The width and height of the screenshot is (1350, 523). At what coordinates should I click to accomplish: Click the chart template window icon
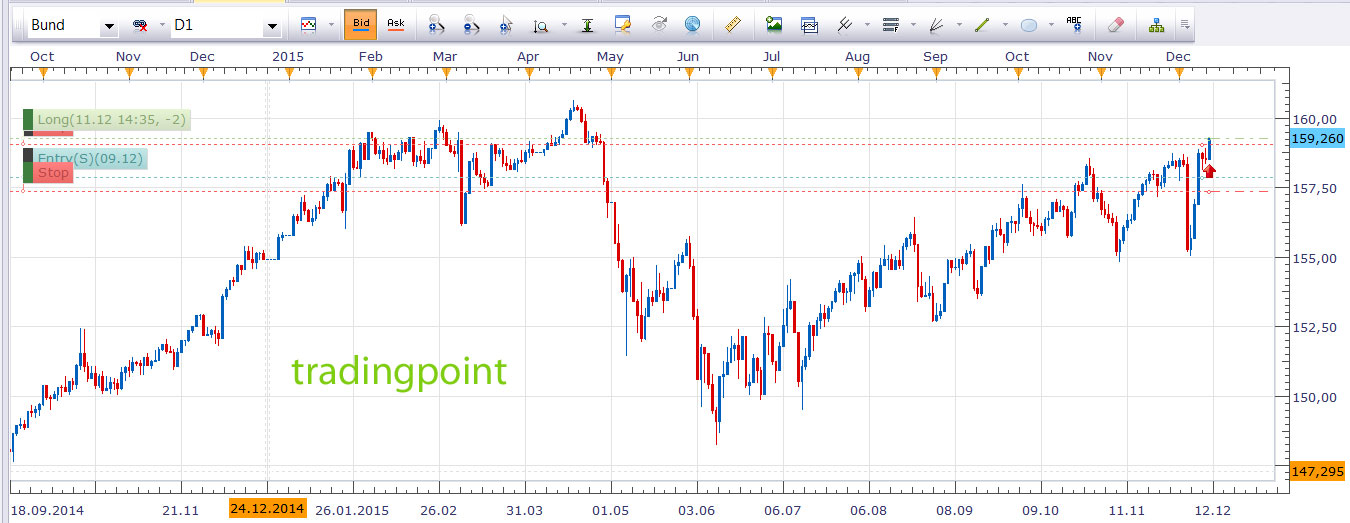[x=809, y=25]
